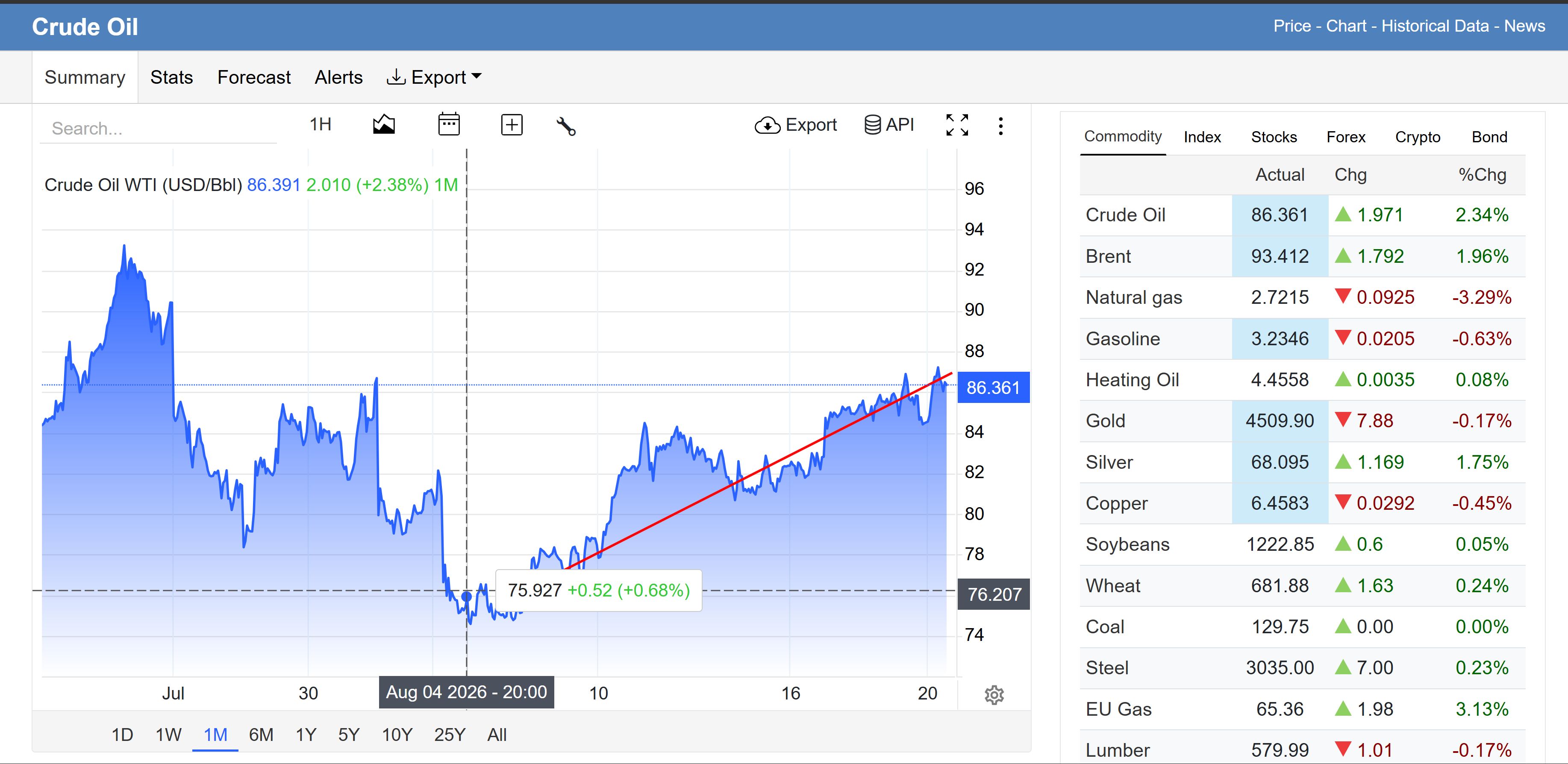
Task: Open the chart type icon
Action: pyautogui.click(x=383, y=125)
